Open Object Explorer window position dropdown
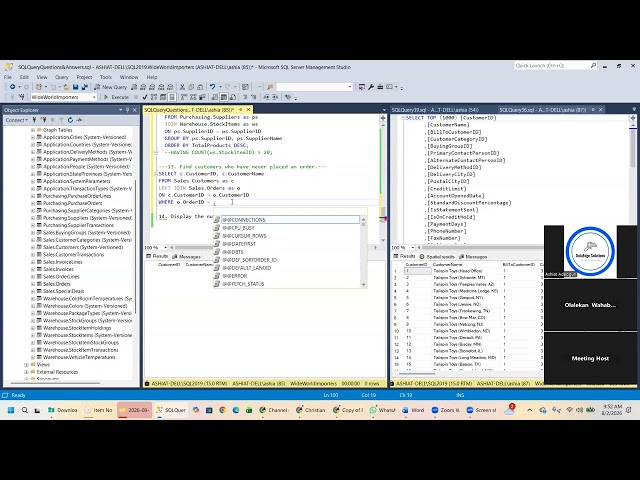Image resolution: width=640 pixels, height=480 pixels. coord(120,110)
